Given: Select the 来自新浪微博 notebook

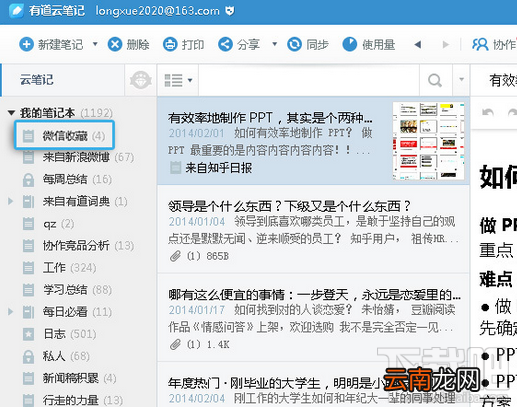Looking at the screenshot, I should coord(79,157).
